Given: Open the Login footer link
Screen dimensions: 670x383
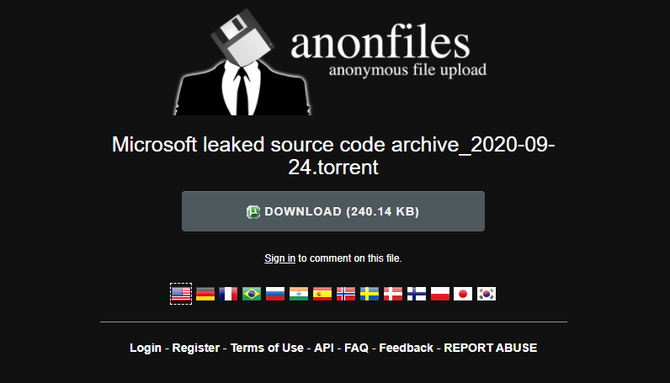Looking at the screenshot, I should [145, 348].
